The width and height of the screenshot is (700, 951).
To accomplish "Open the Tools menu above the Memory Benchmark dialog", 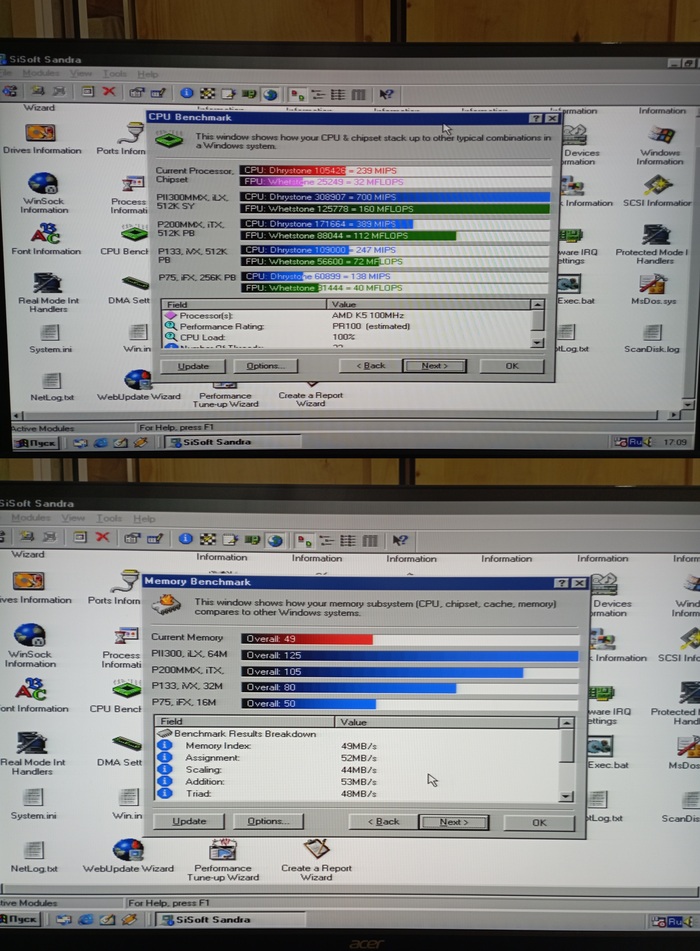I will pos(109,519).
